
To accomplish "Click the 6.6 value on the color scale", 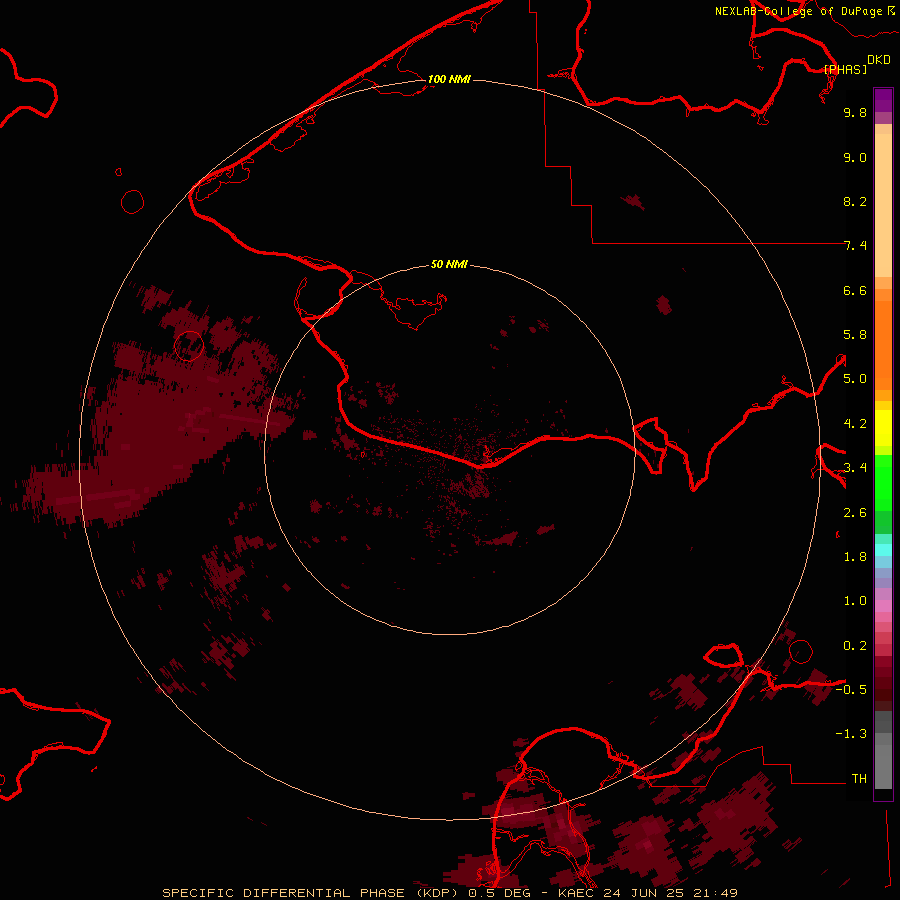I will pyautogui.click(x=855, y=290).
